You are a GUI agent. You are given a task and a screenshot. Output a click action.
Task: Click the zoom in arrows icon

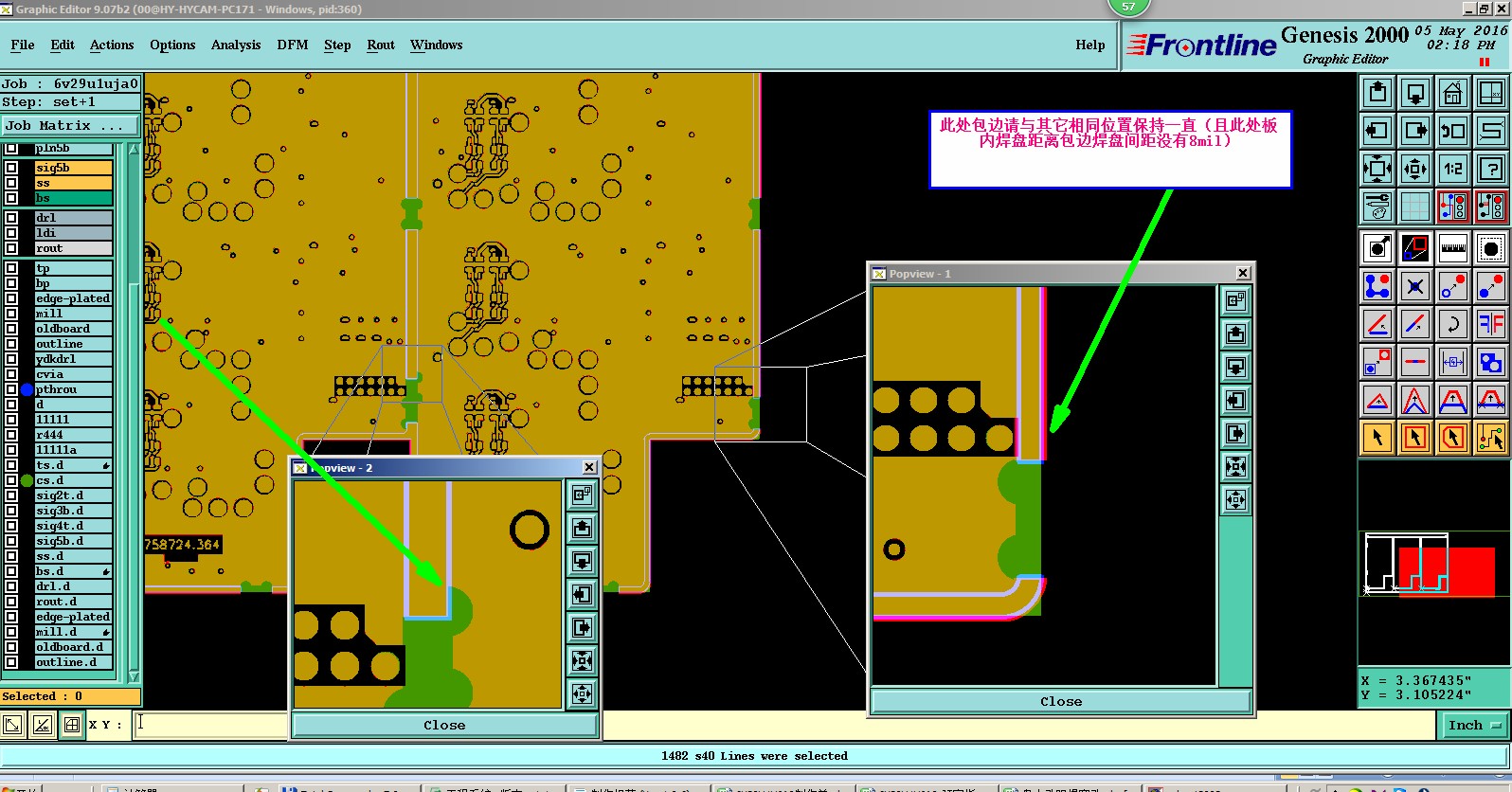(1377, 169)
